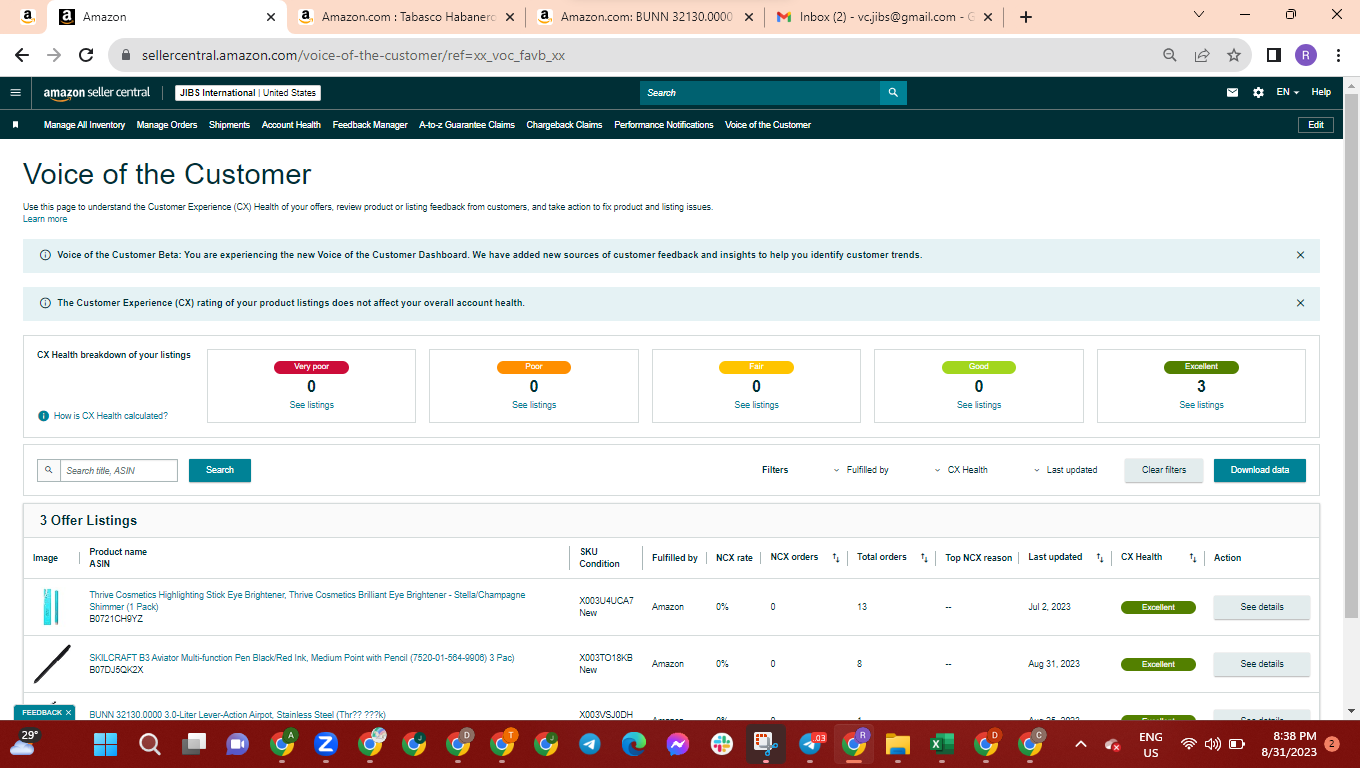The image size is (1360, 768).
Task: Open Chrome three-dot menu
Action: coord(1337,55)
